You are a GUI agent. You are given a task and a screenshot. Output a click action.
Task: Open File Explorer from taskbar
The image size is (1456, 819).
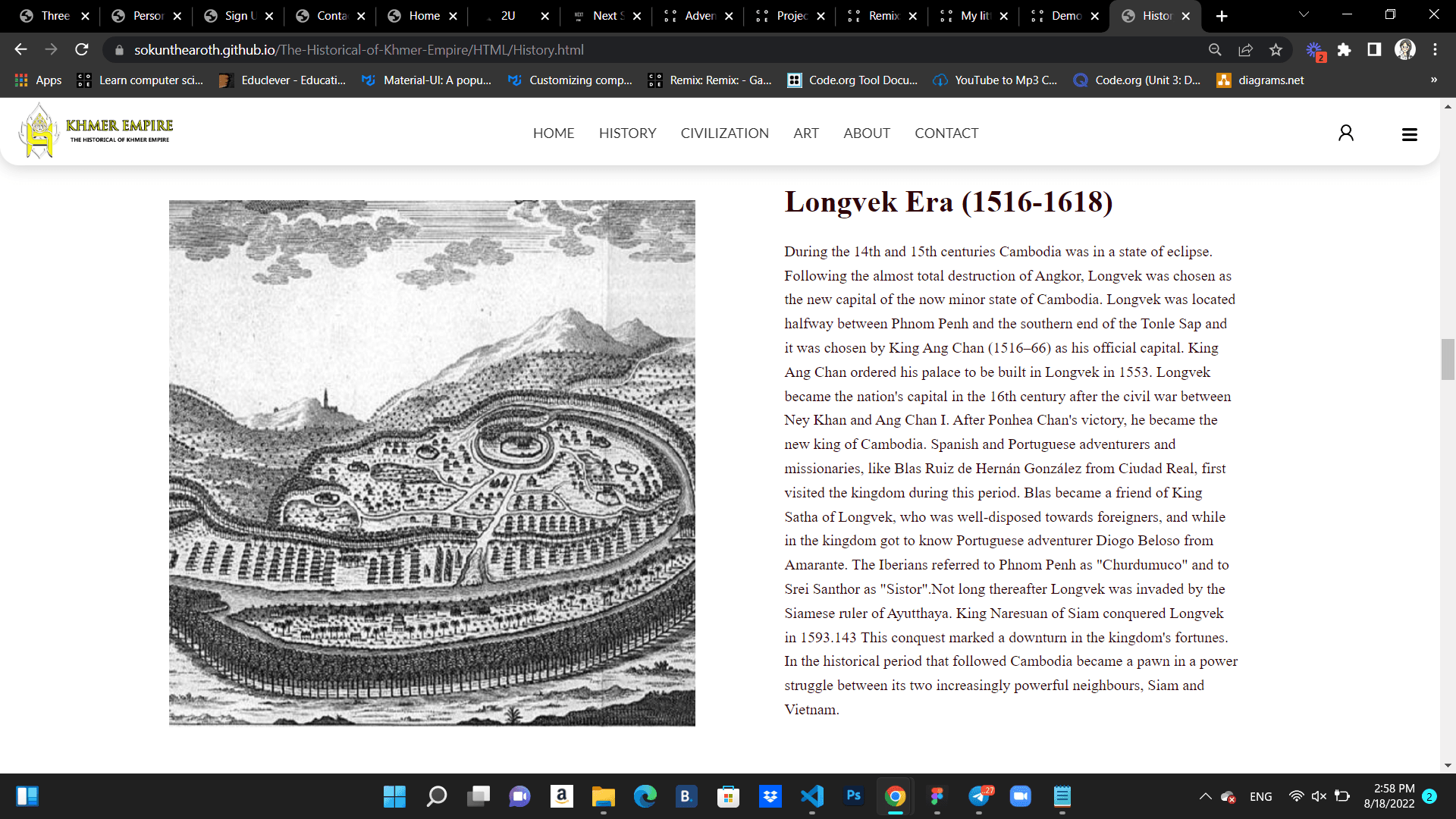point(604,796)
